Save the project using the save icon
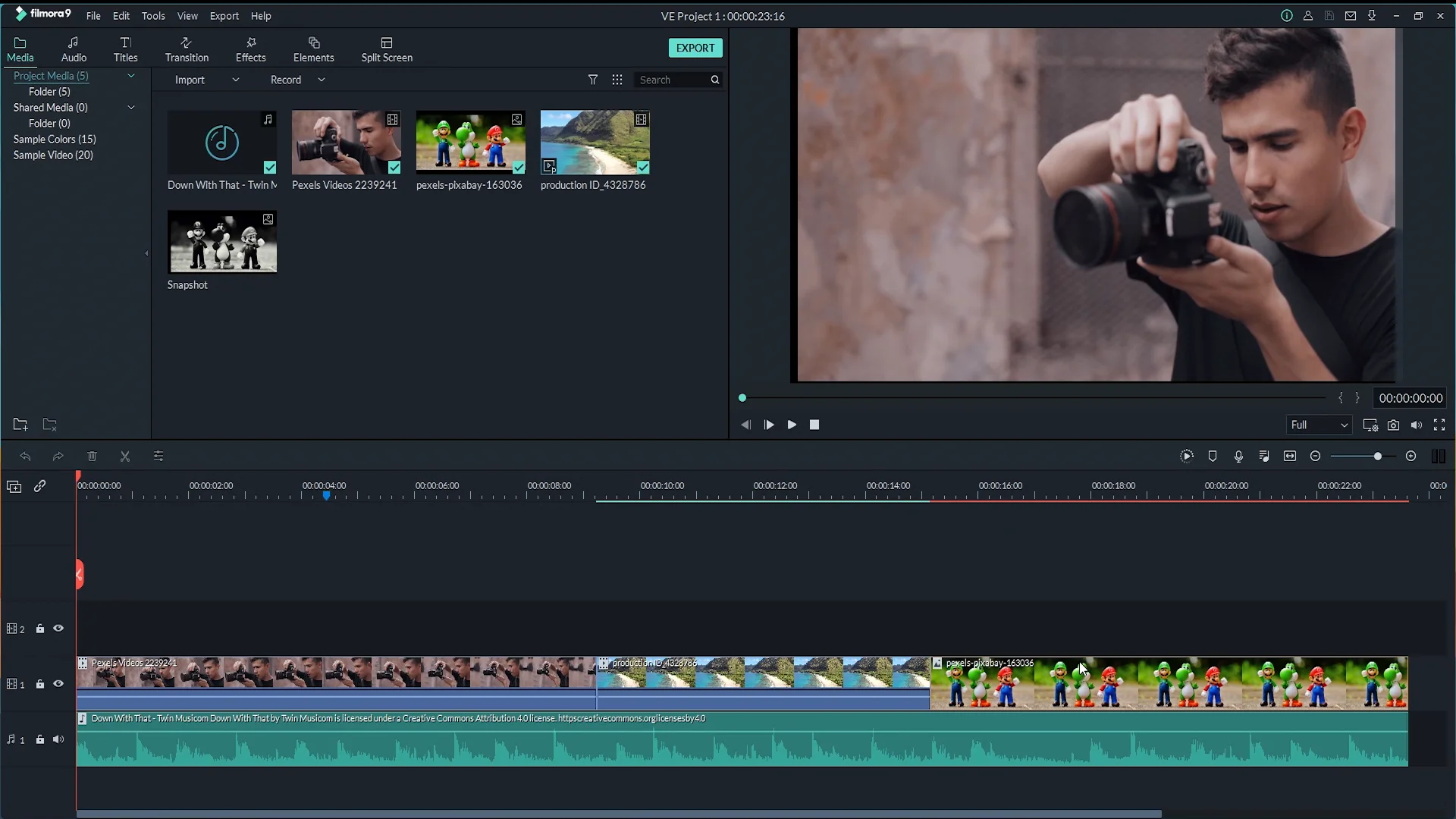Image resolution: width=1456 pixels, height=819 pixels. point(1329,15)
